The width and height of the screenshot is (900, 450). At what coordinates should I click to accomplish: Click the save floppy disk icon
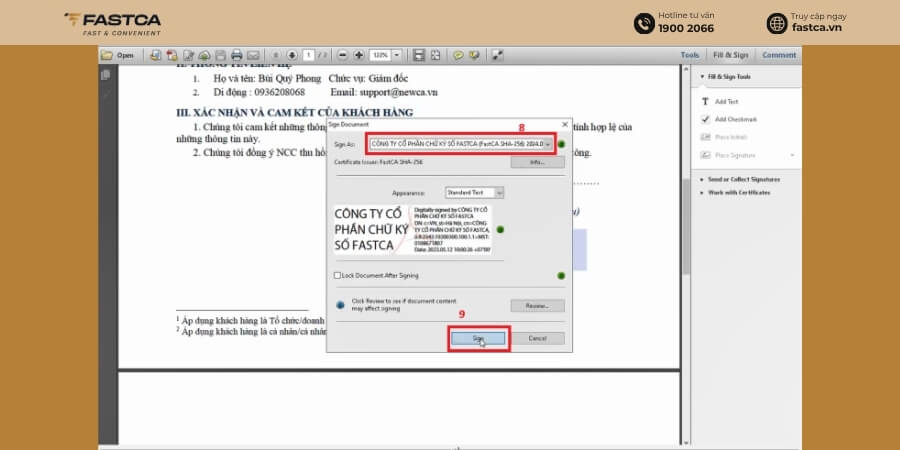click(220, 55)
